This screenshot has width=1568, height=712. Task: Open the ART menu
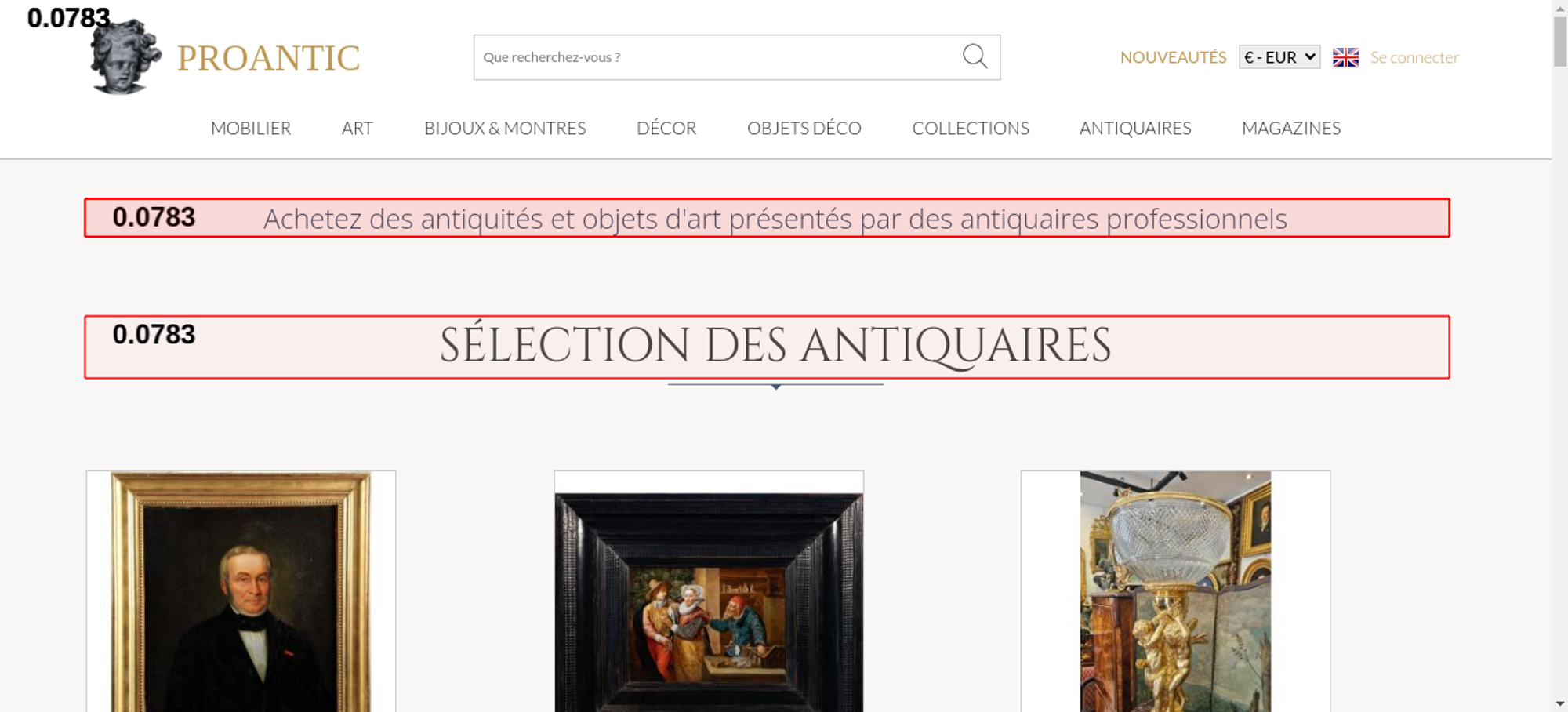358,128
